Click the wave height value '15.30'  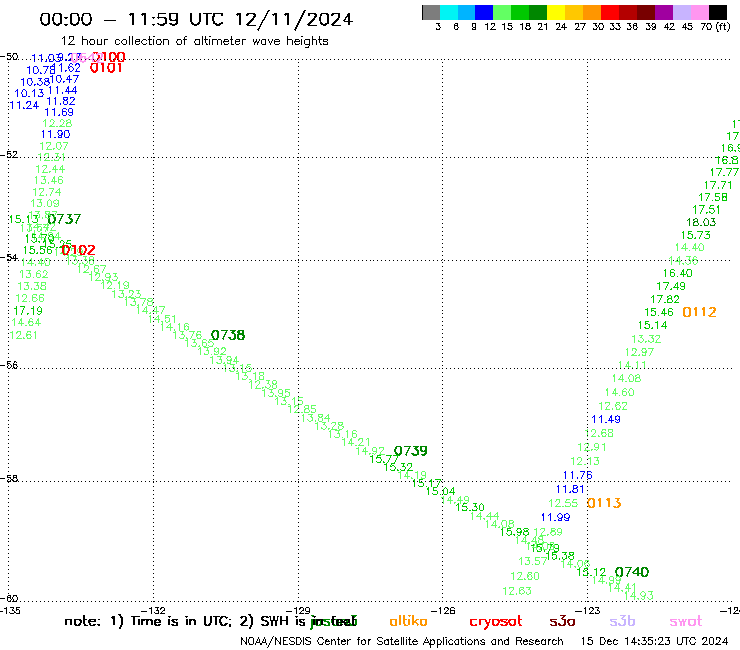coord(470,507)
